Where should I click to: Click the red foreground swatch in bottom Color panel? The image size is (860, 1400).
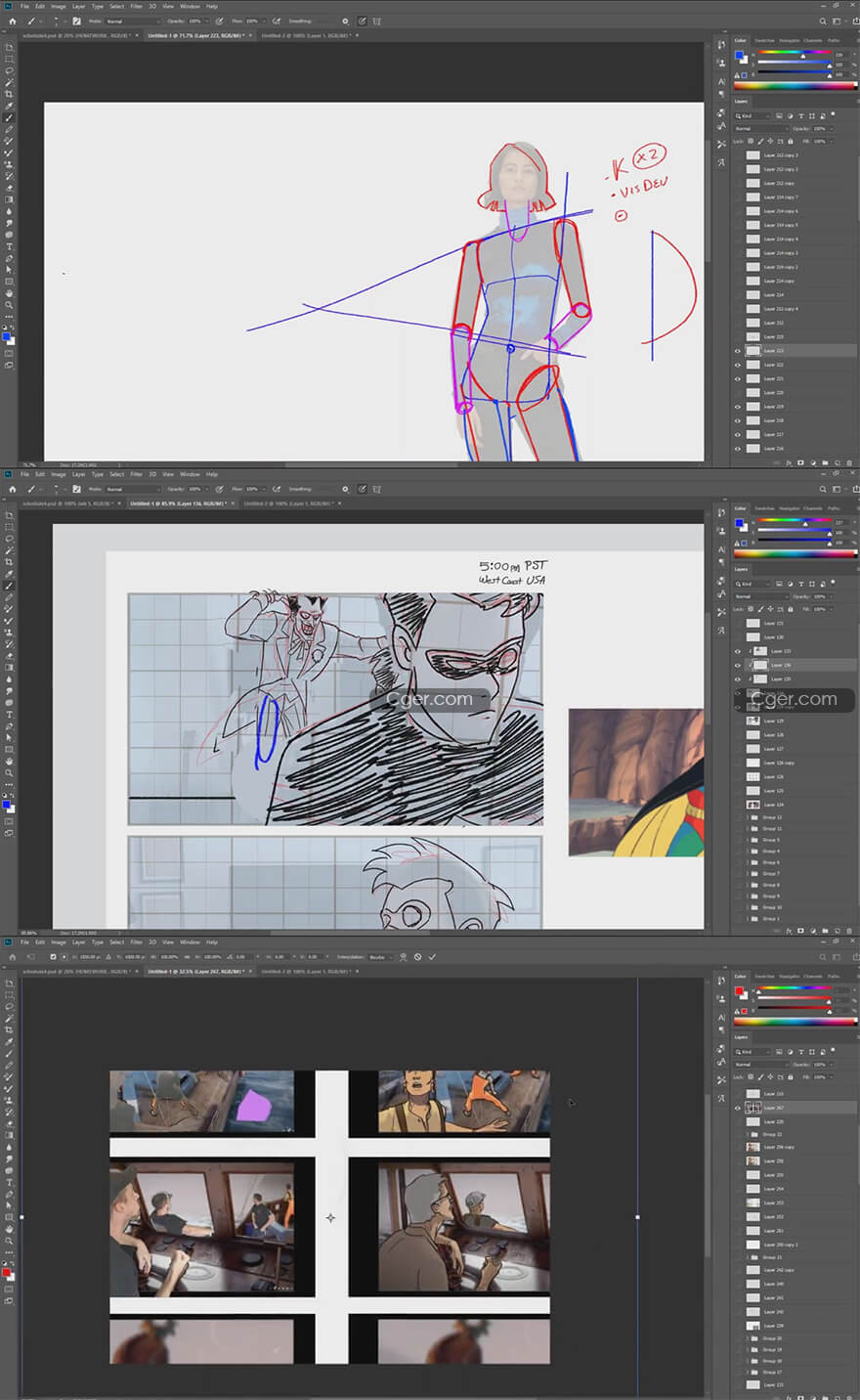(740, 990)
